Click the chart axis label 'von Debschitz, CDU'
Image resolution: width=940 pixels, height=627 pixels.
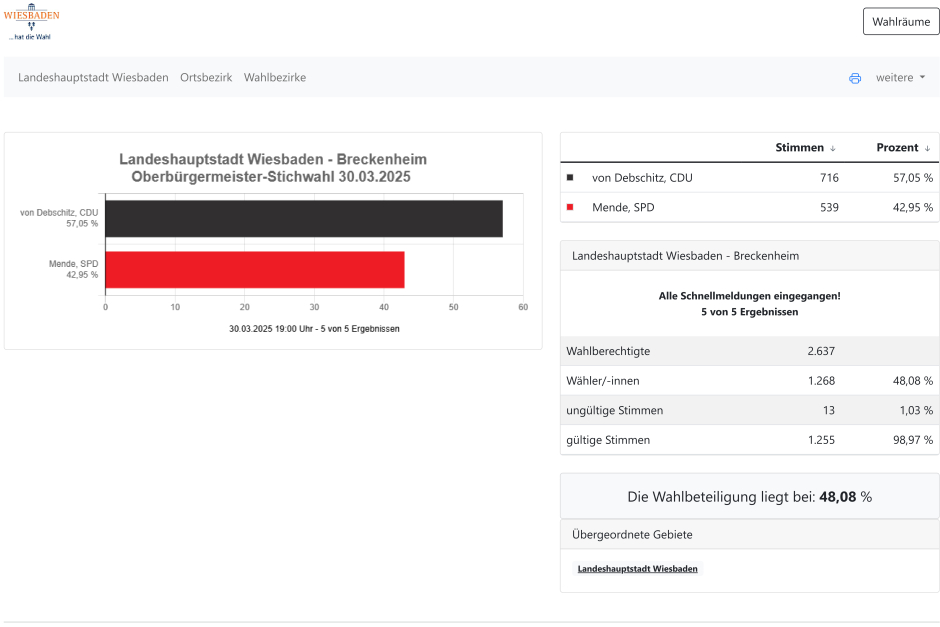59,213
